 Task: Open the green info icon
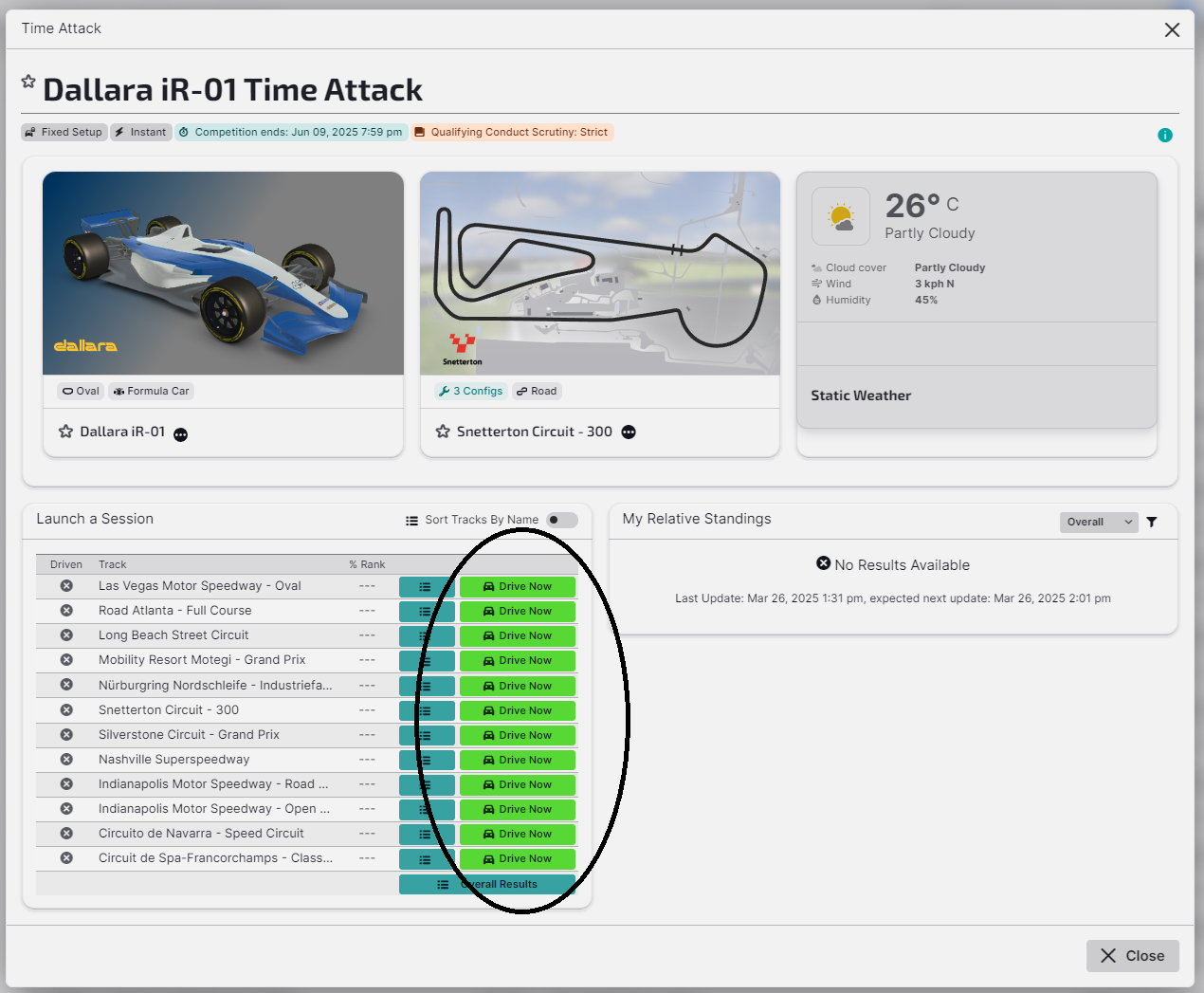pos(1165,136)
